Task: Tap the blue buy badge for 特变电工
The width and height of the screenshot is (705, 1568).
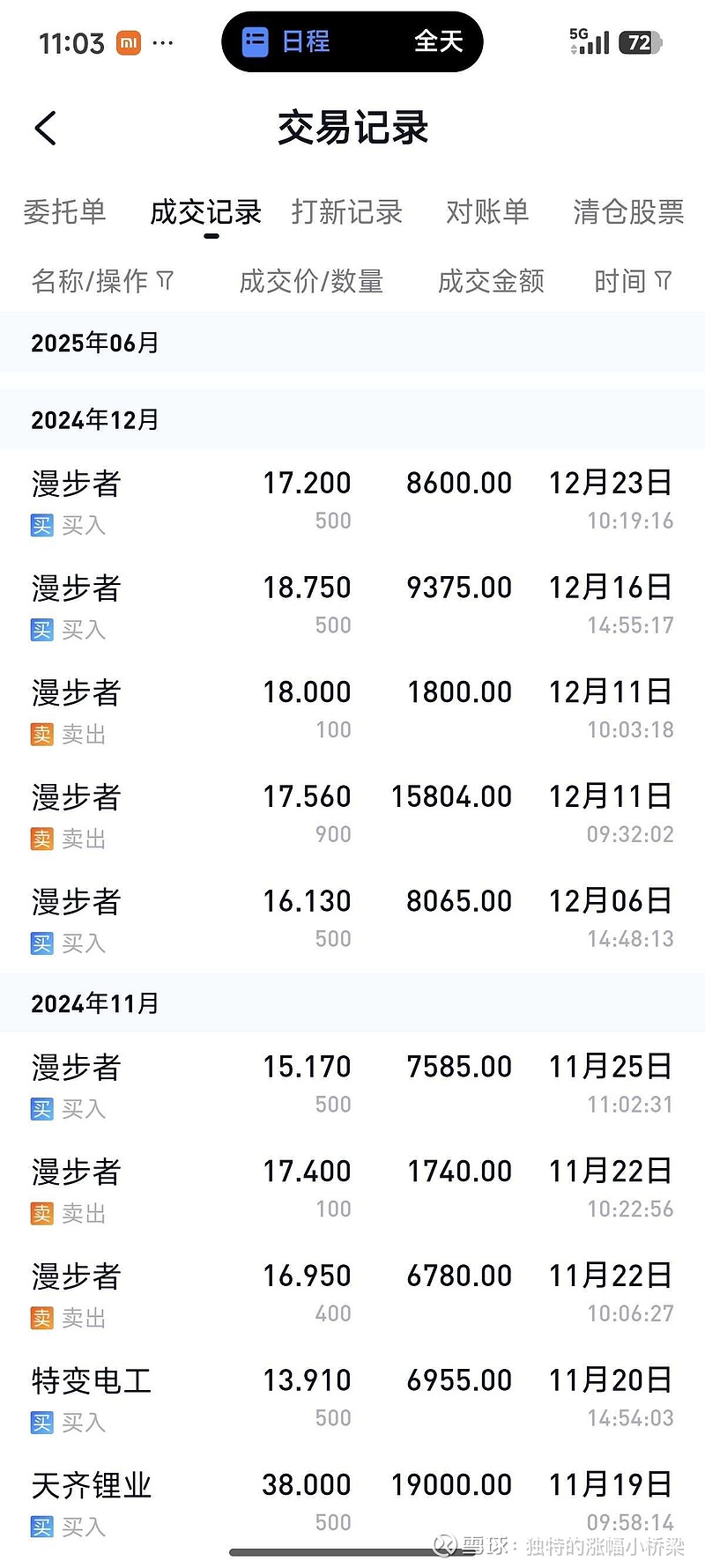Action: pos(41,1422)
